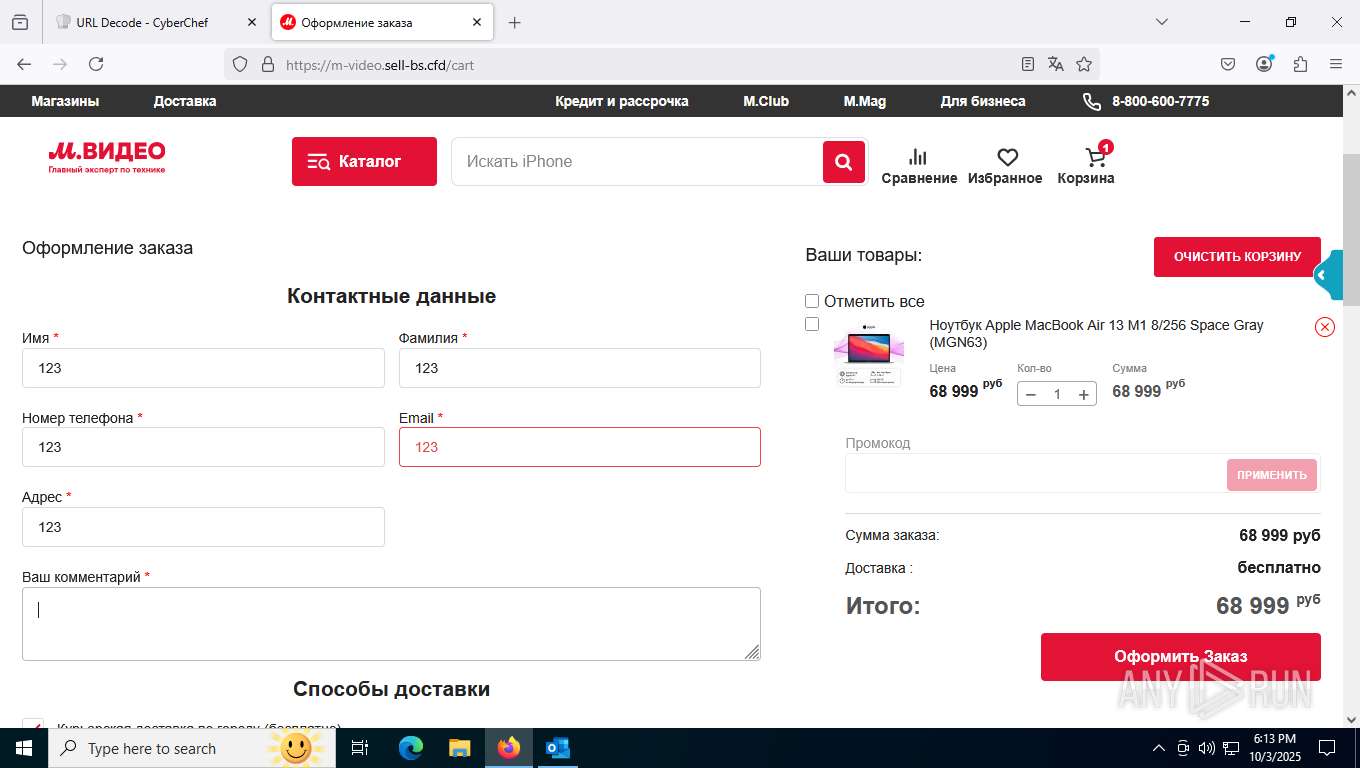Open Pocket save icon

[x=1228, y=64]
